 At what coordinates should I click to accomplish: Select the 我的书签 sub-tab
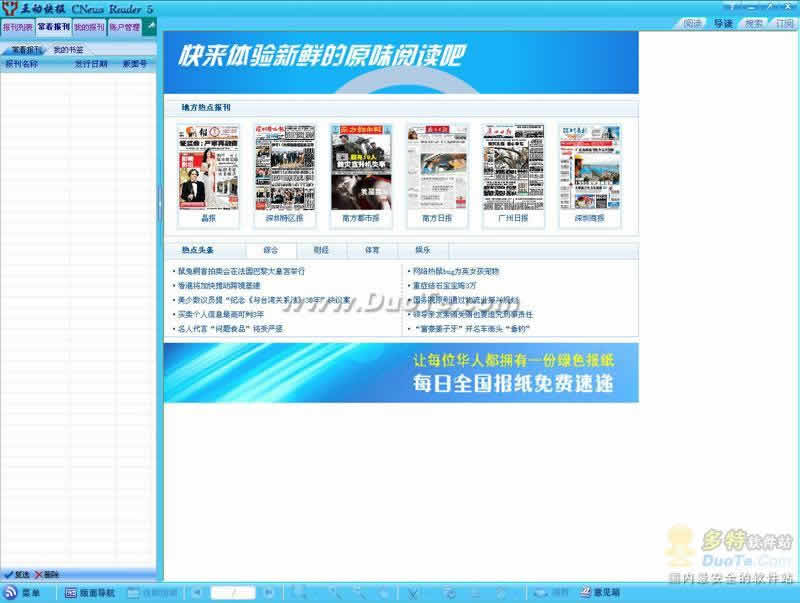[x=68, y=50]
